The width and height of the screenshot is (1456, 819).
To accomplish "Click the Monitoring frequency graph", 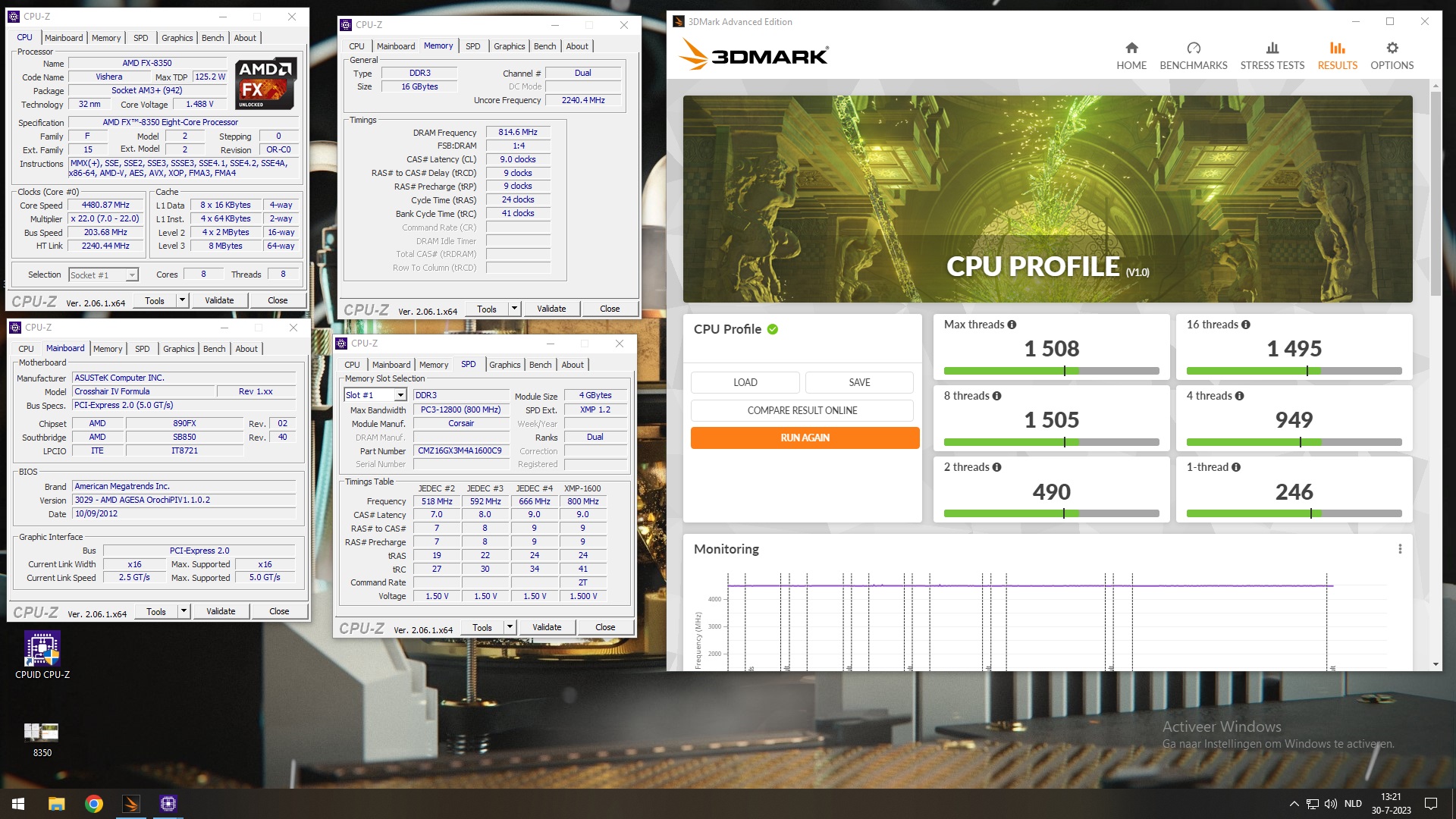I will pos(1046,622).
